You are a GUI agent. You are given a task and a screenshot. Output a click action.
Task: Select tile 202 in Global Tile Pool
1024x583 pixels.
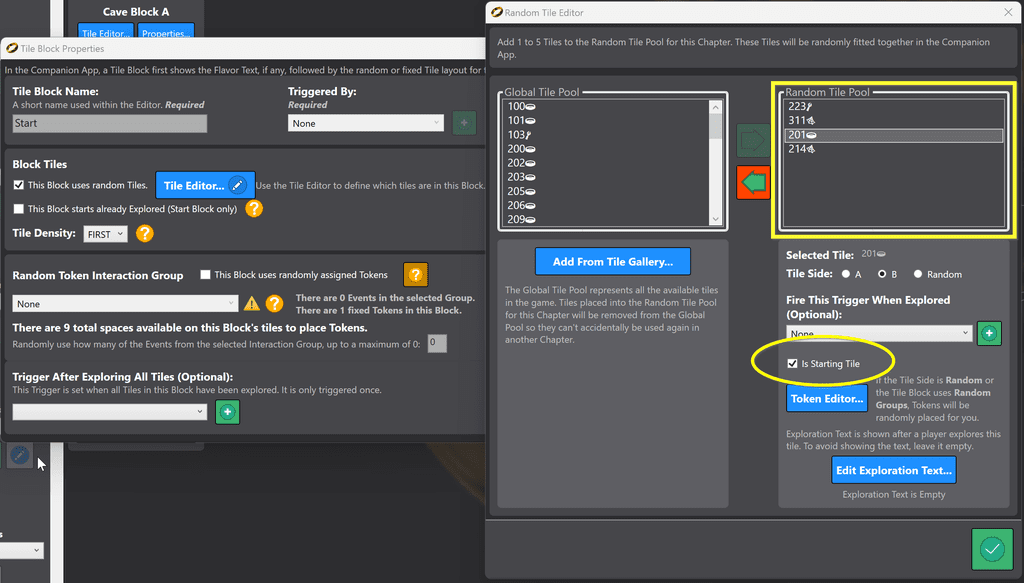click(606, 163)
